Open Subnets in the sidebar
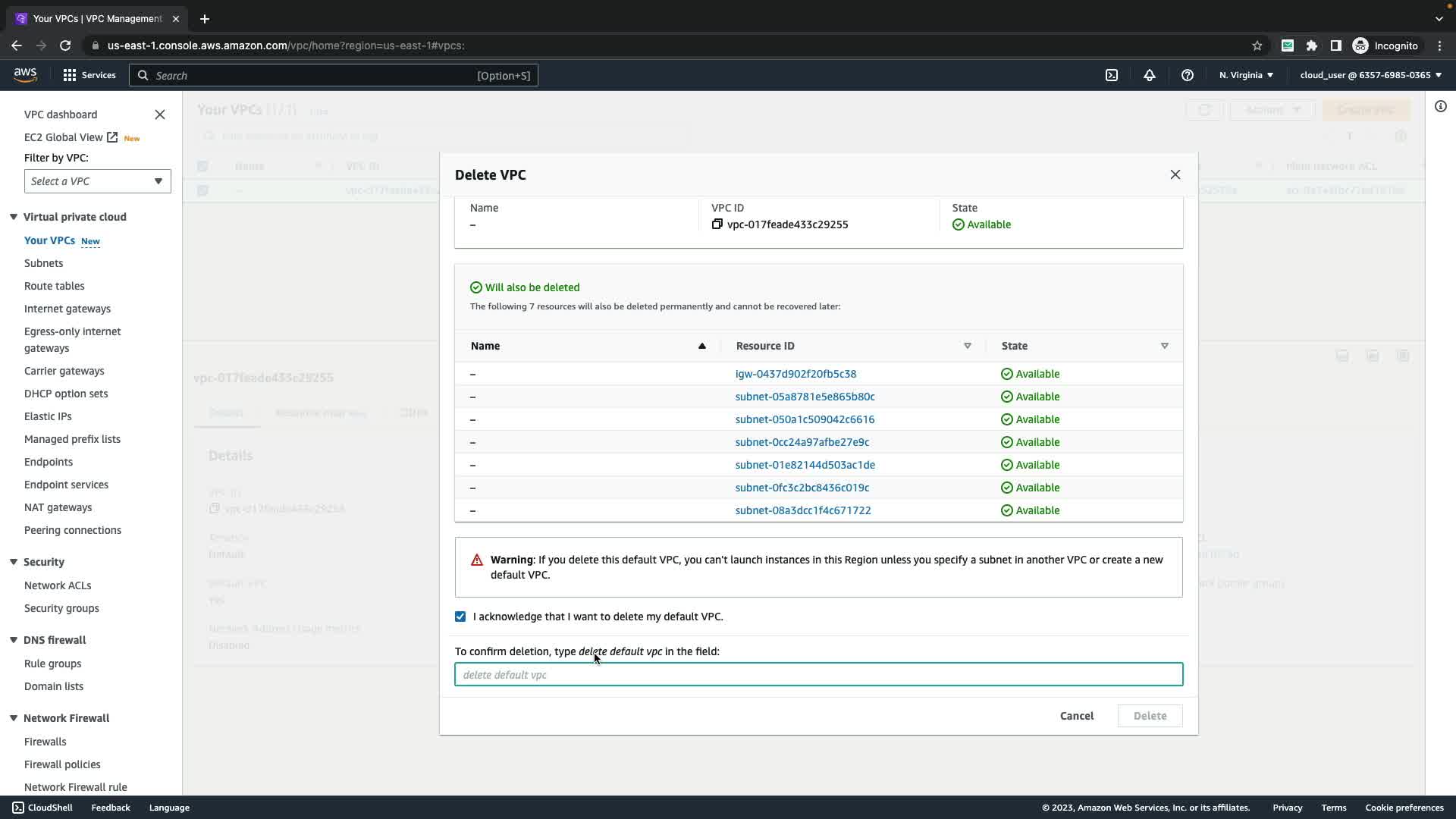The width and height of the screenshot is (1456, 819). coord(43,263)
